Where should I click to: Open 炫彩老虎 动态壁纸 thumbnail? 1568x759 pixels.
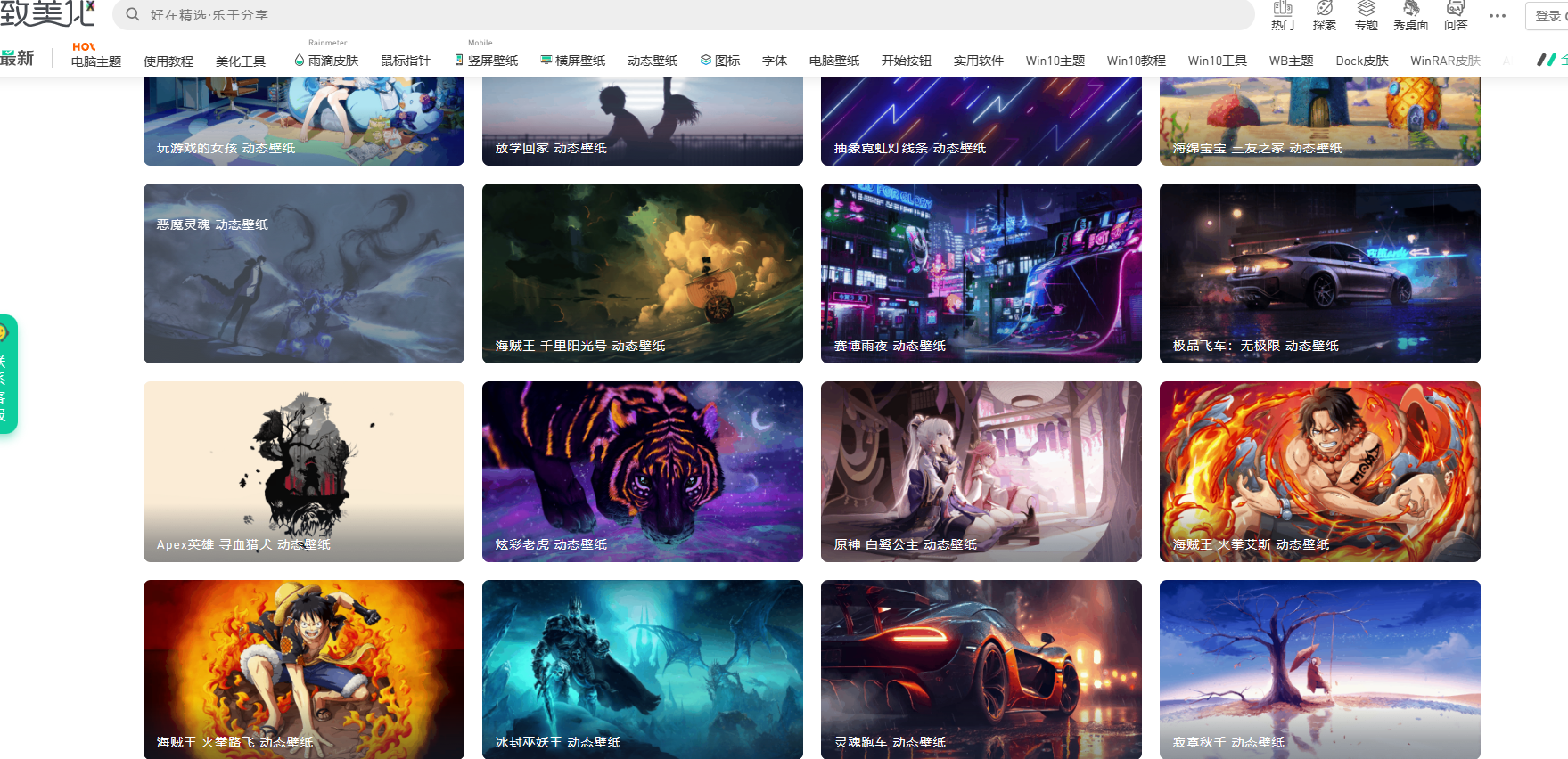(643, 471)
